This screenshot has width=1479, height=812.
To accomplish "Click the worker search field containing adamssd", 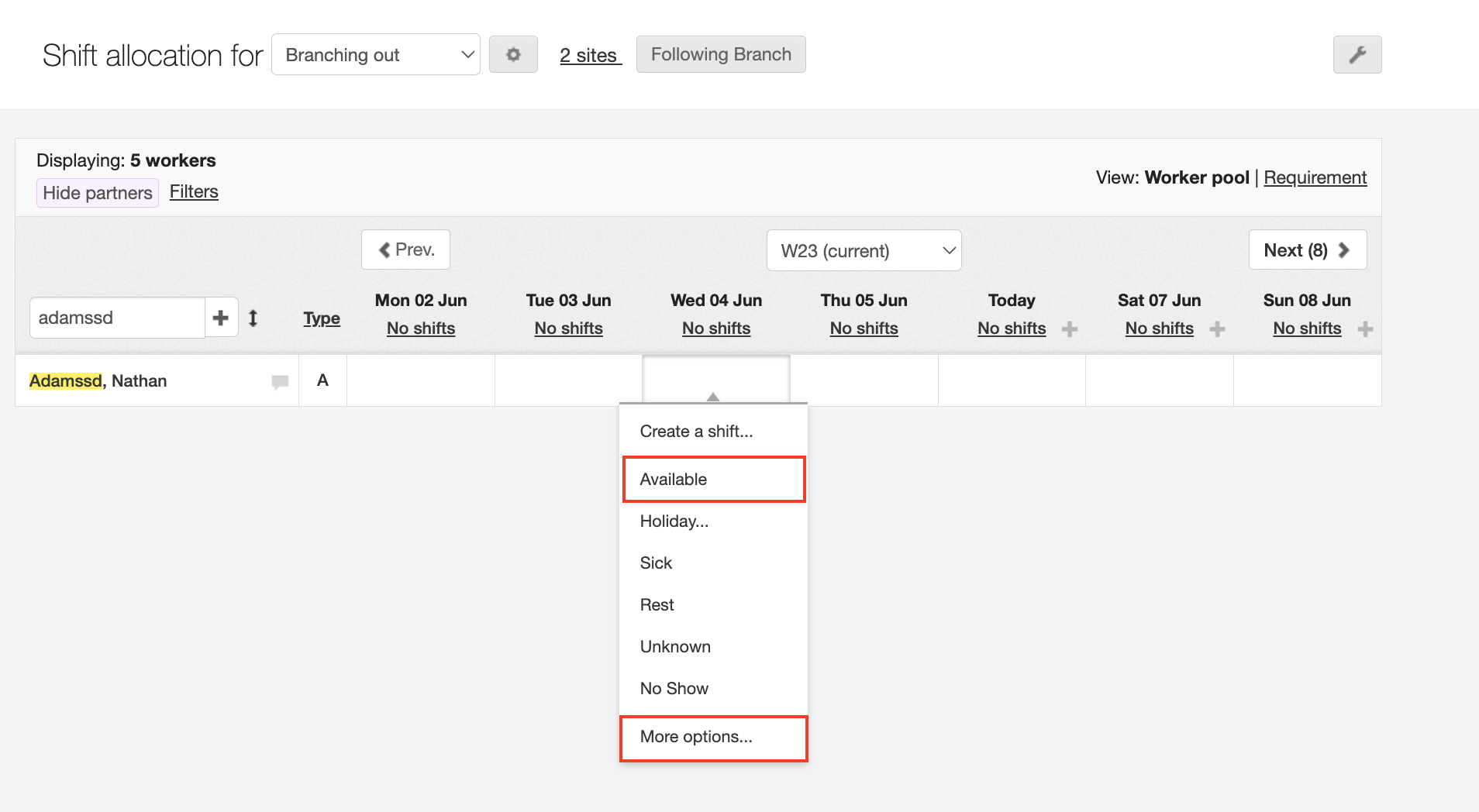I will [x=117, y=318].
